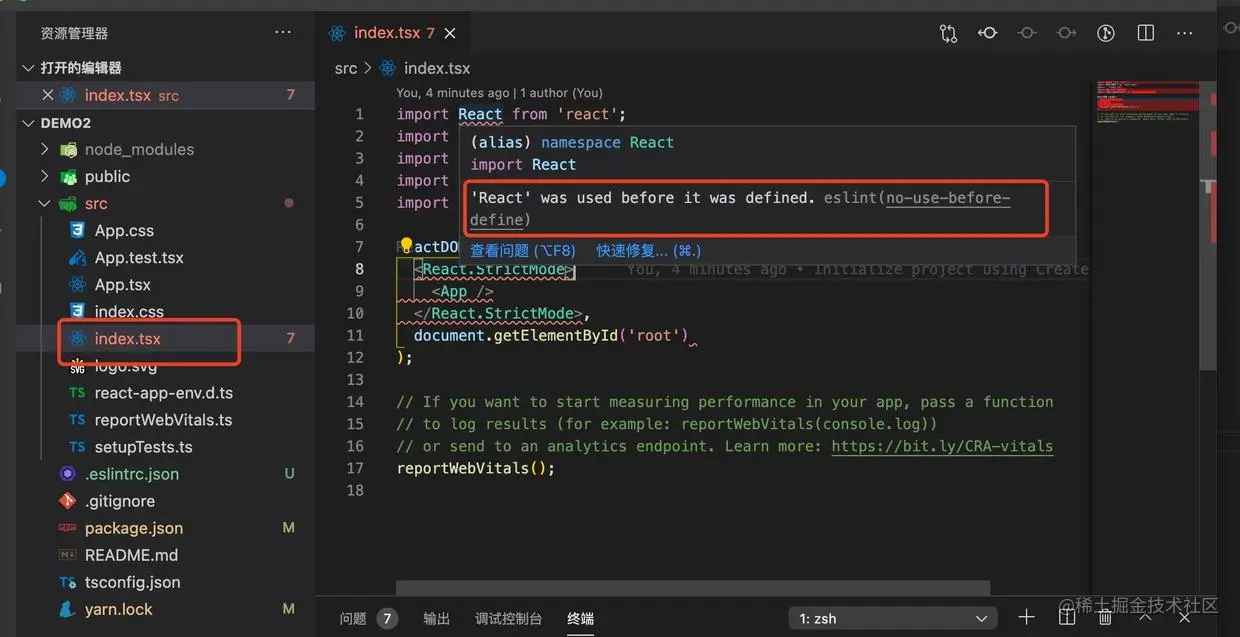Open react-app-env.d.ts file
Image resolution: width=1240 pixels, height=637 pixels.
[x=165, y=393]
